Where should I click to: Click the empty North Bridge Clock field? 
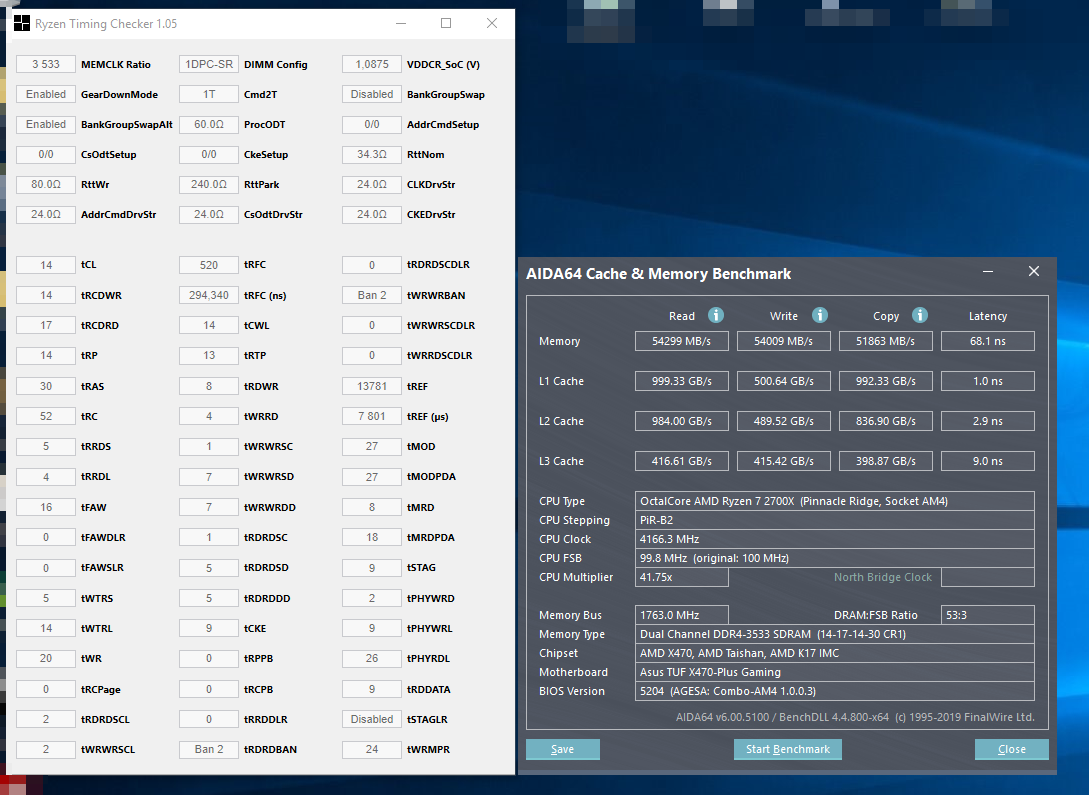click(988, 577)
